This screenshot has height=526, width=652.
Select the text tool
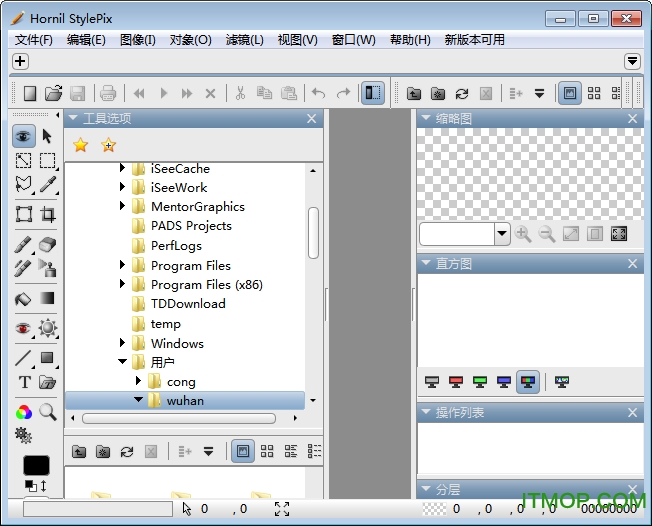pos(25,382)
